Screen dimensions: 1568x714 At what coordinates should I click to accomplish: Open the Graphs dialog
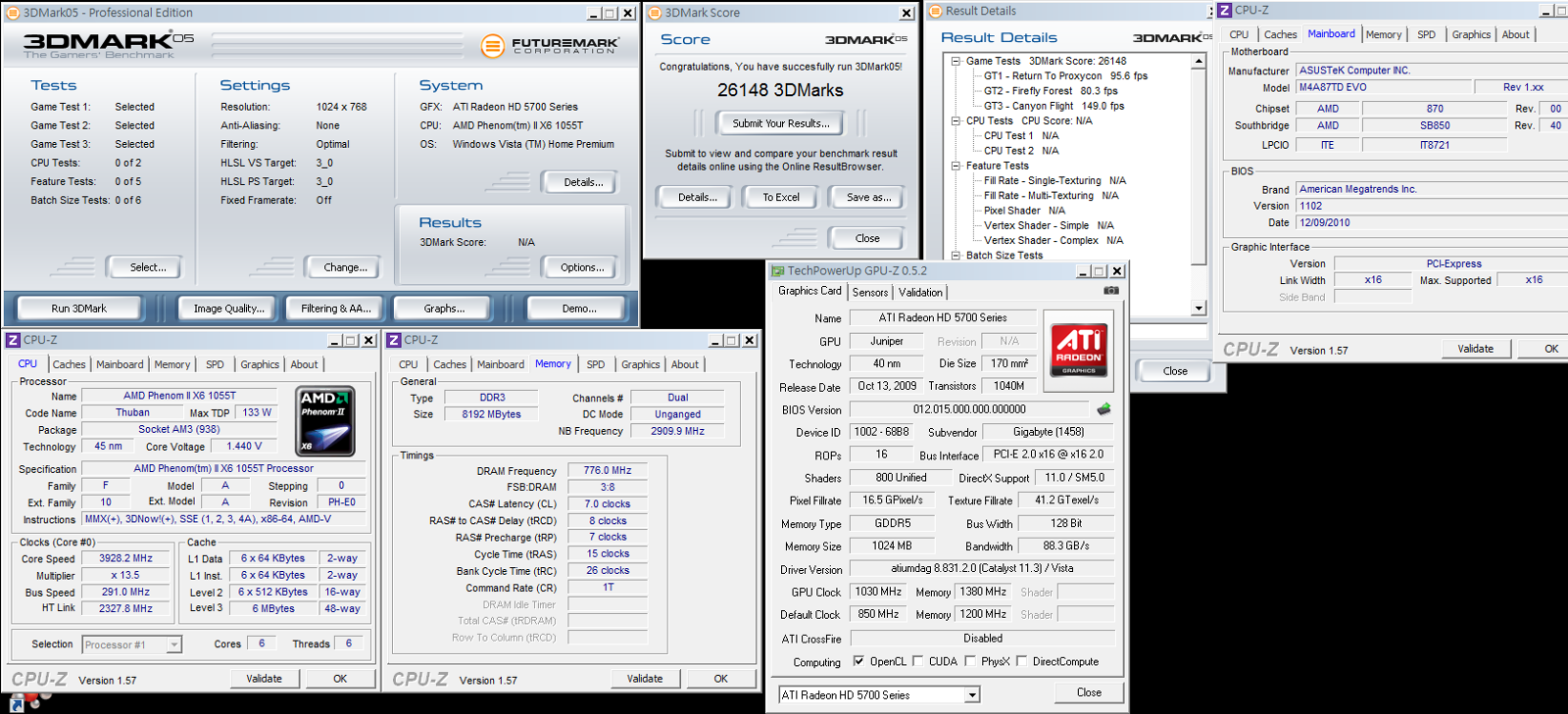click(444, 309)
